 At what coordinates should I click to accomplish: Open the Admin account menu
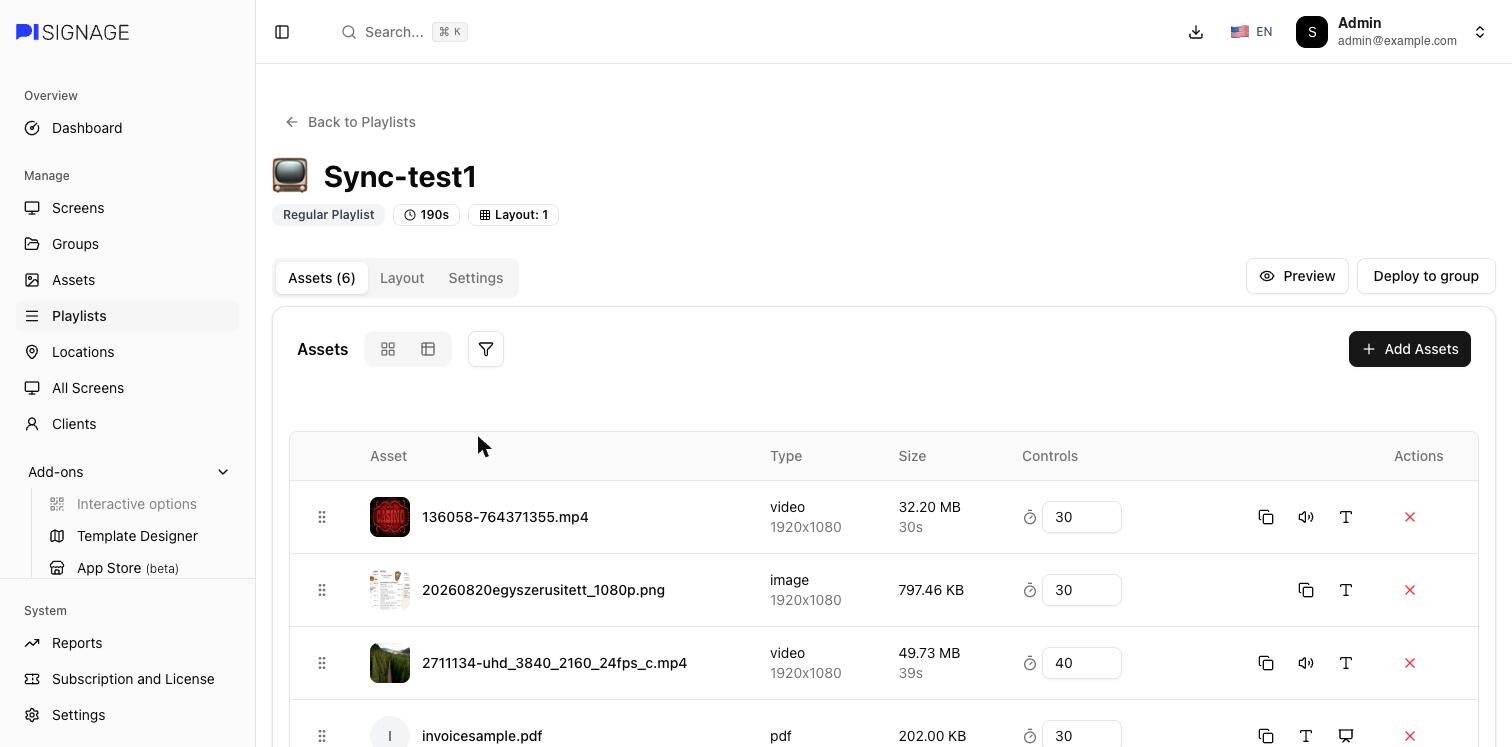pos(1391,32)
